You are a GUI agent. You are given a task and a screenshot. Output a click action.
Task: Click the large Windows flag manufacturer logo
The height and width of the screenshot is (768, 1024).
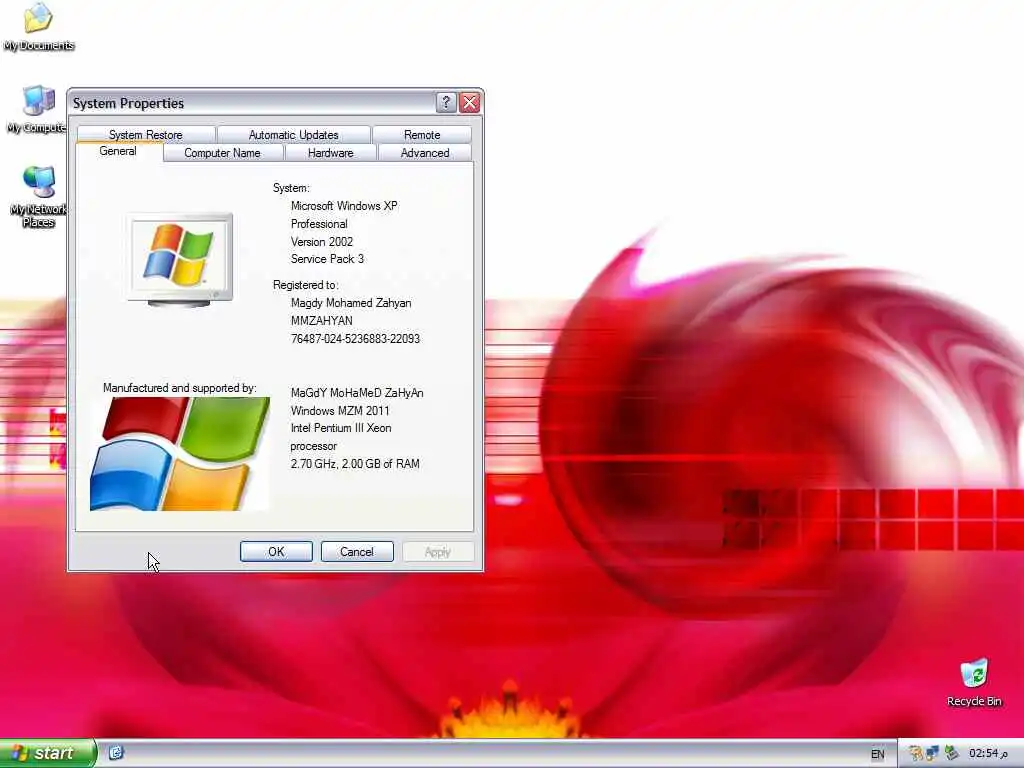point(180,454)
